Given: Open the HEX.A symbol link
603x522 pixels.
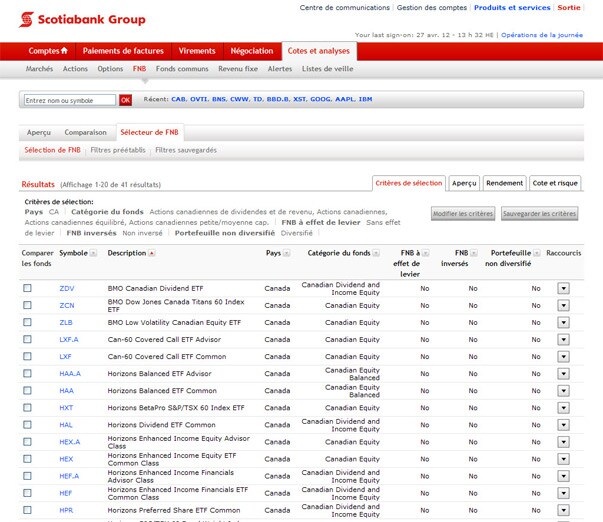Looking at the screenshot, I should [x=70, y=441].
